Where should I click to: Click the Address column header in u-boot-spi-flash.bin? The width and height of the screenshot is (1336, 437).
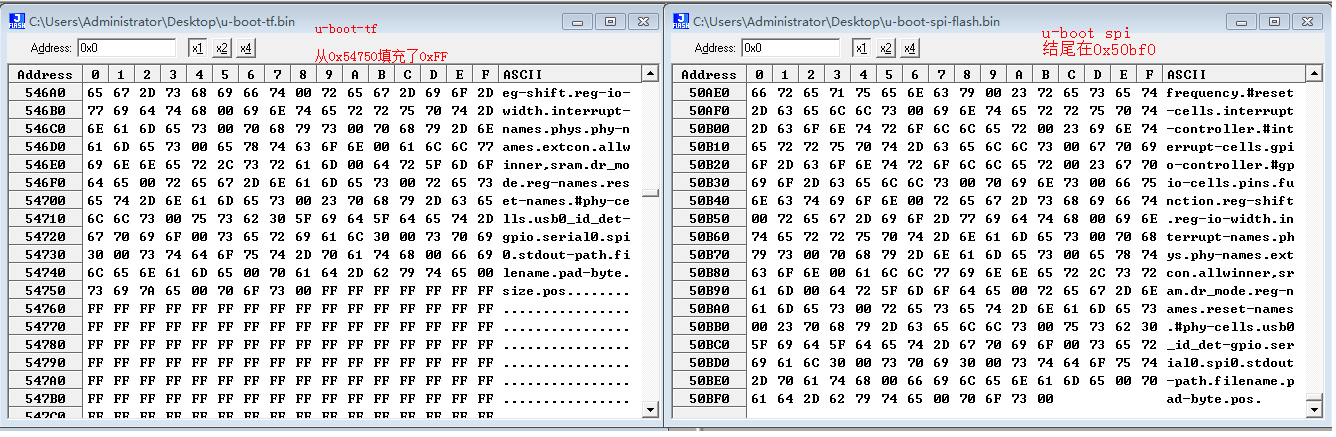[709, 74]
